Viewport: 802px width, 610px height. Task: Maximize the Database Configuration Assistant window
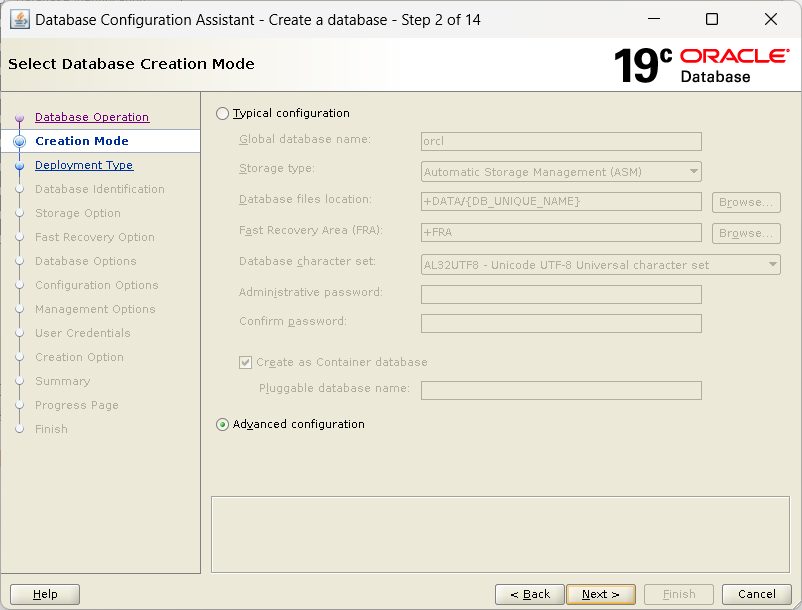point(711,19)
